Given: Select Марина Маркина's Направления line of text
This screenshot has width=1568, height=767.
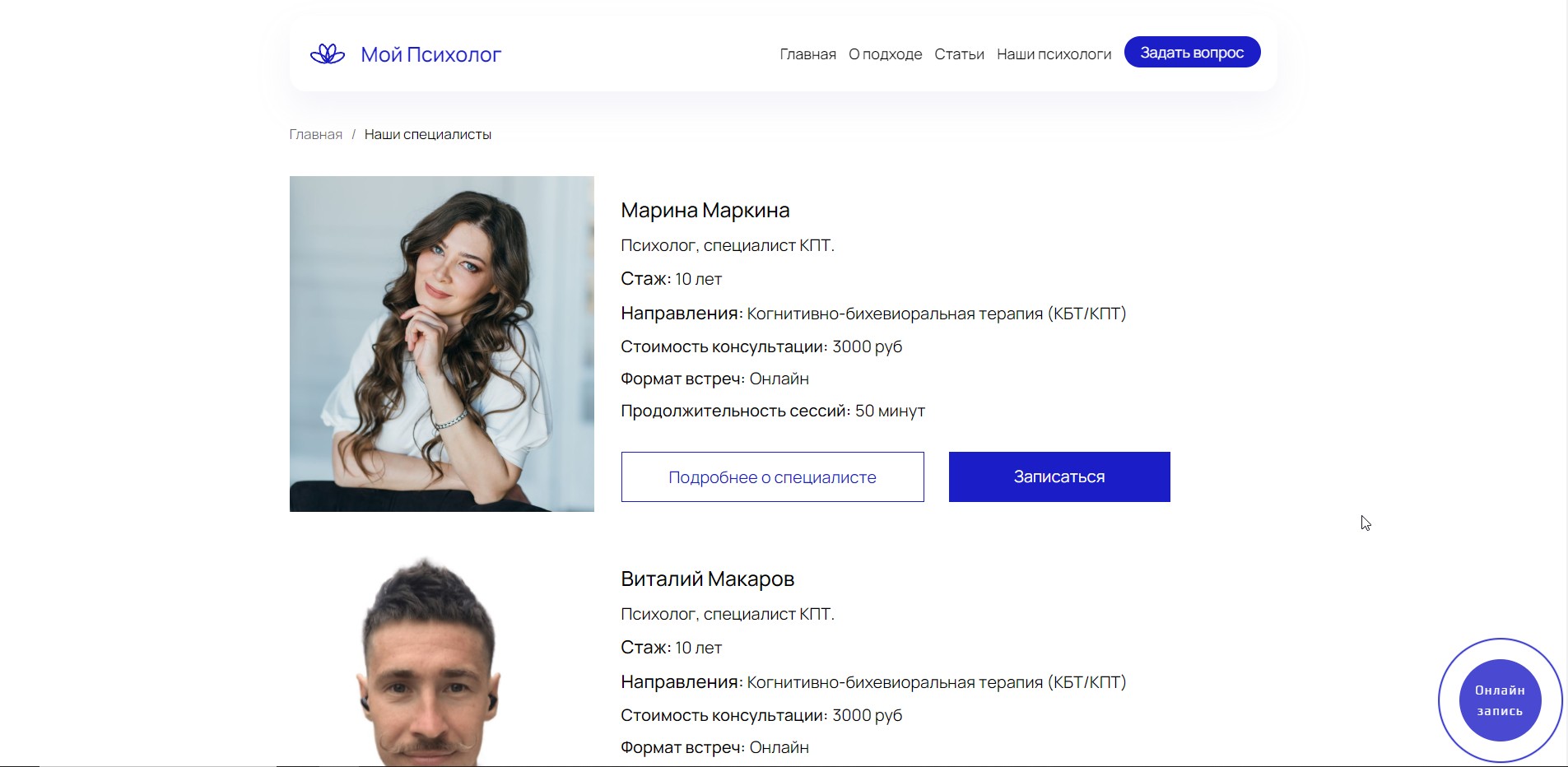Looking at the screenshot, I should [873, 314].
